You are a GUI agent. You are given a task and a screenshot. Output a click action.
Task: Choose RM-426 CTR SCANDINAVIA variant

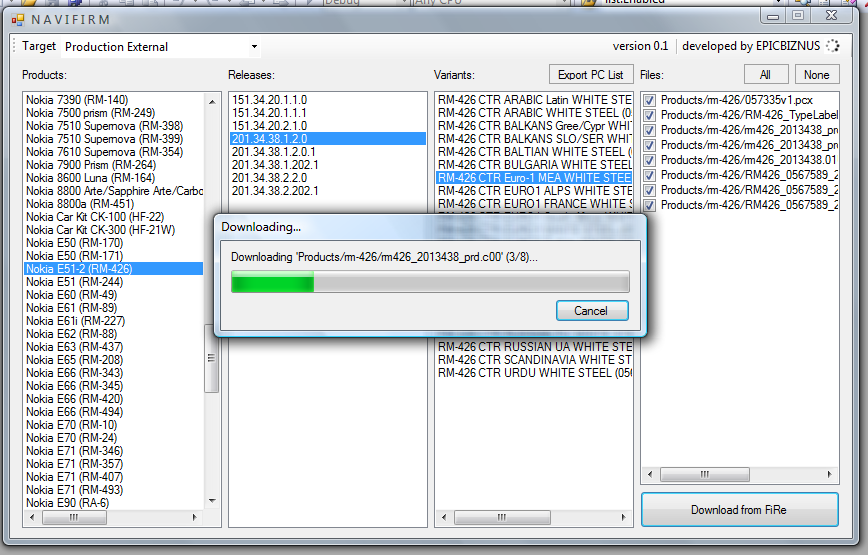click(534, 360)
